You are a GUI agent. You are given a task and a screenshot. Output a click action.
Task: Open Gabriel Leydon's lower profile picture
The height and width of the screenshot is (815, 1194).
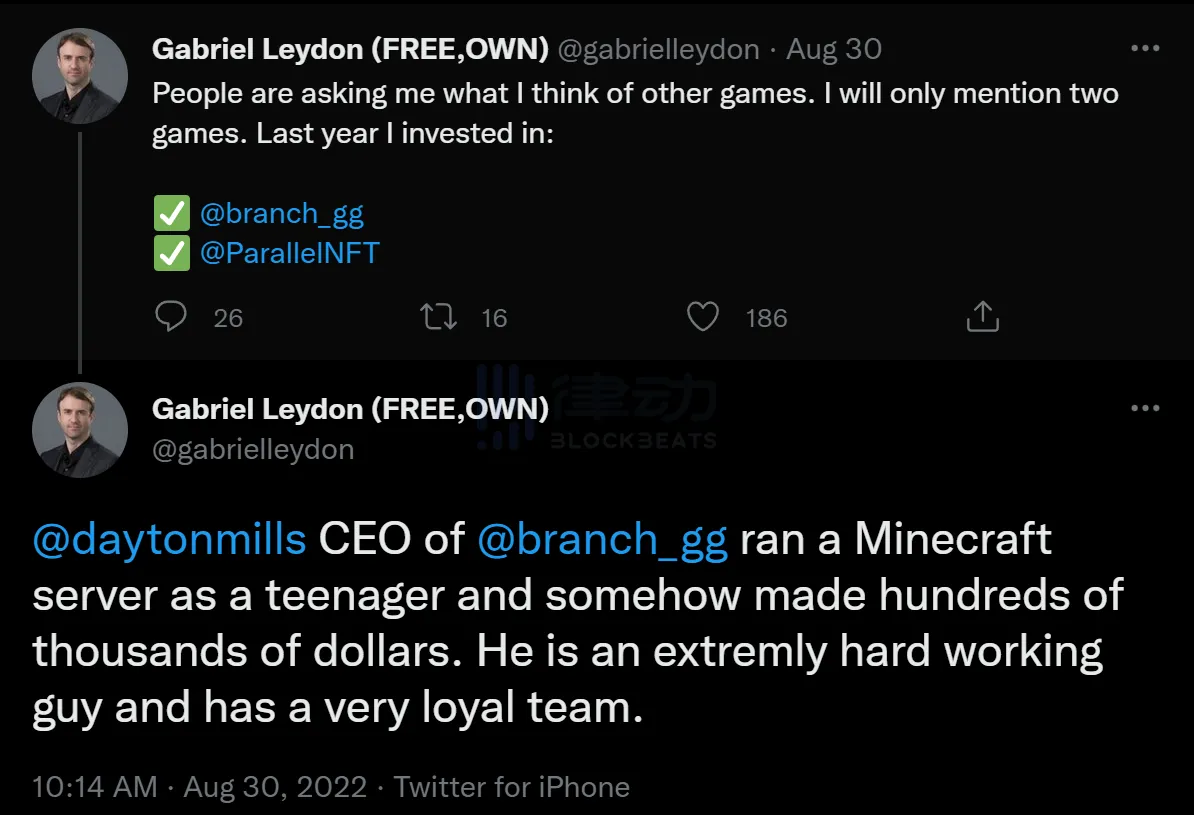pos(80,429)
